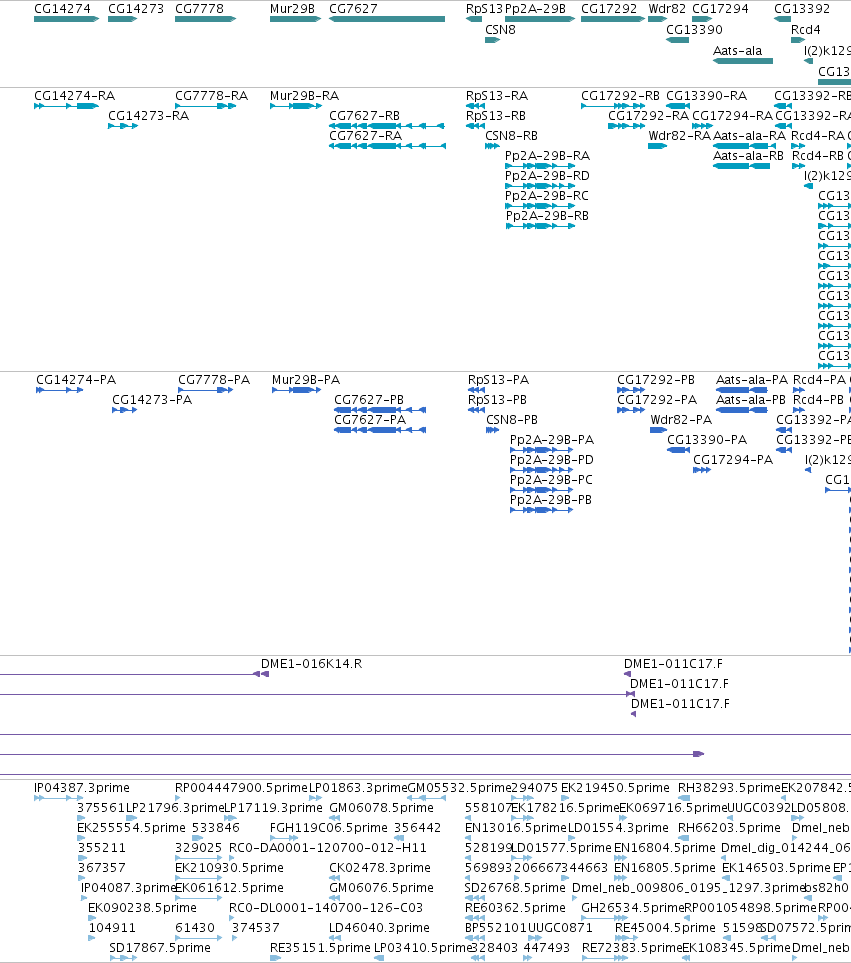This screenshot has height=963, width=851.
Task: Click the GM06078.5prime EST label
Action: pyautogui.click(x=381, y=808)
